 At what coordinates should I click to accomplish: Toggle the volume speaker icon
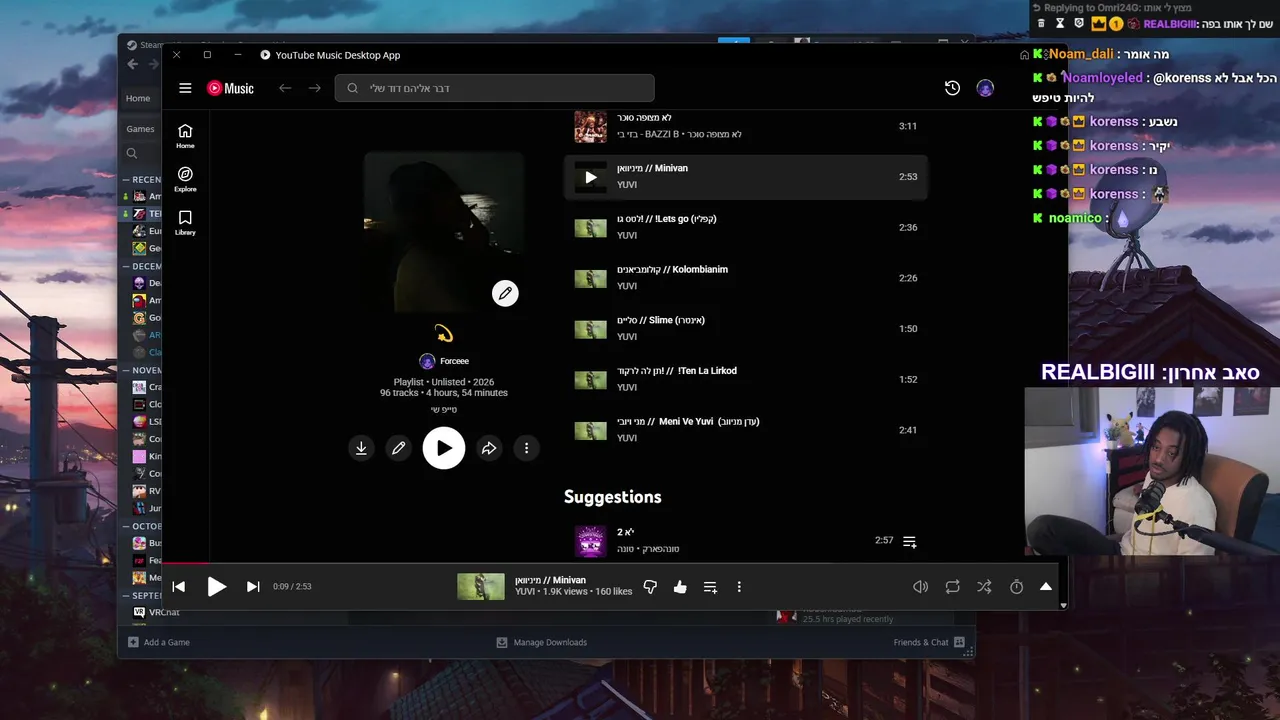tap(921, 587)
